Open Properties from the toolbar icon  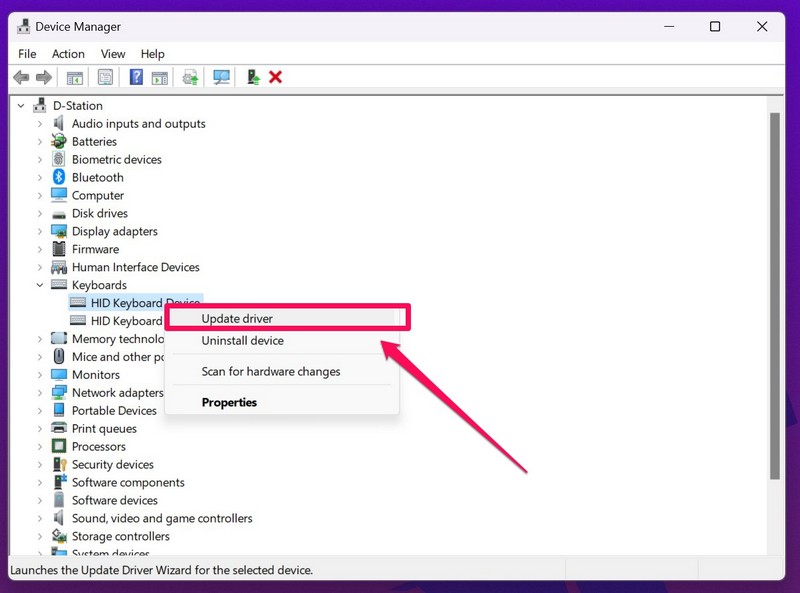tap(105, 77)
